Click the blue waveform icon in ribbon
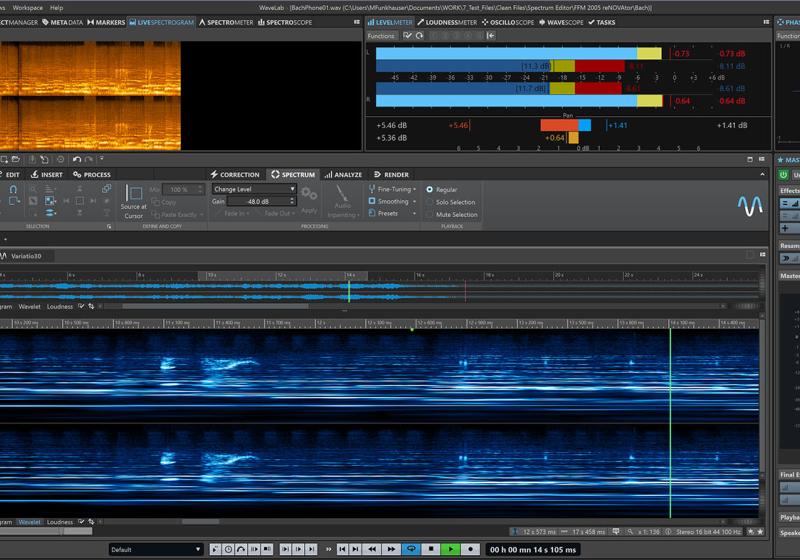Screen dimensions: 800x560 click(749, 205)
